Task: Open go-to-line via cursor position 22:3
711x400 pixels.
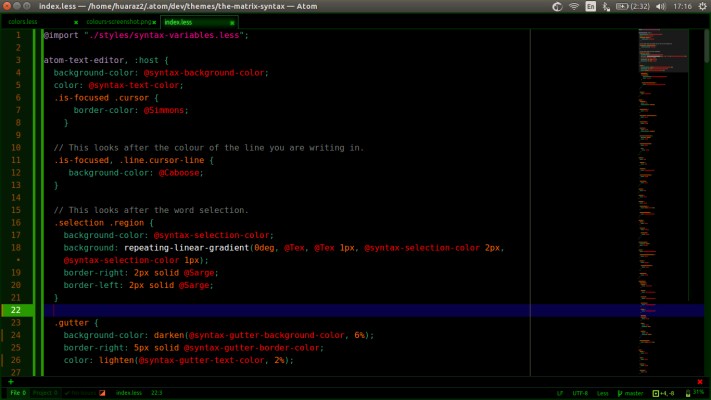Action: 156,393
